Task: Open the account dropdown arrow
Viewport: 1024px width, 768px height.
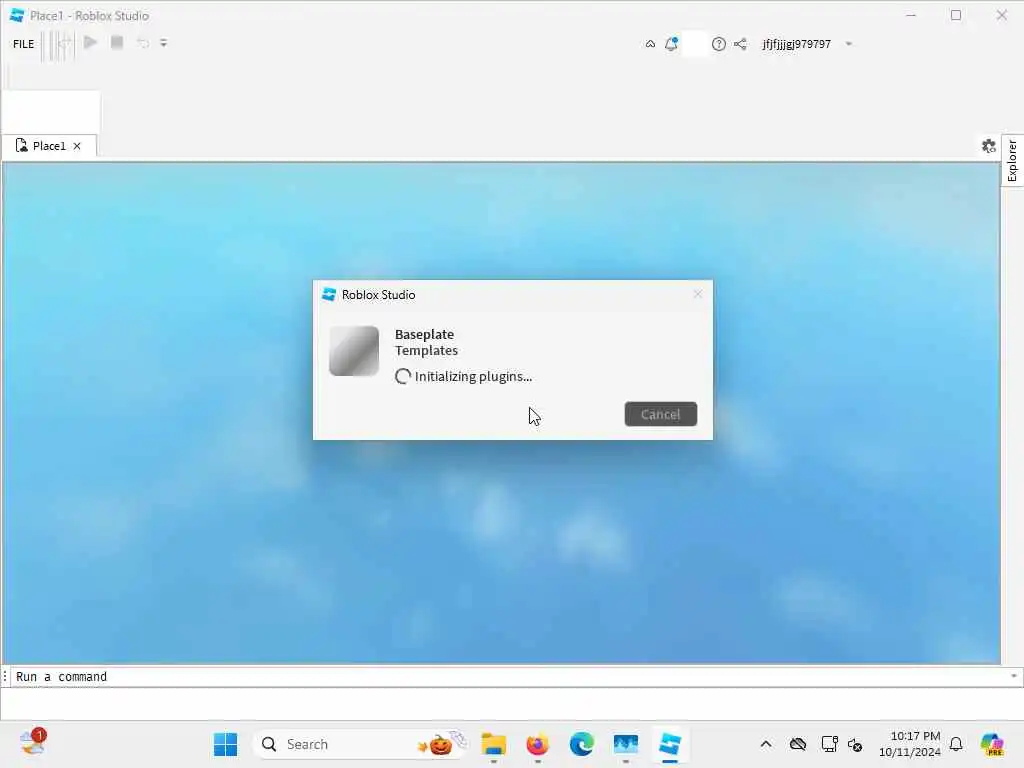Action: pyautogui.click(x=849, y=44)
